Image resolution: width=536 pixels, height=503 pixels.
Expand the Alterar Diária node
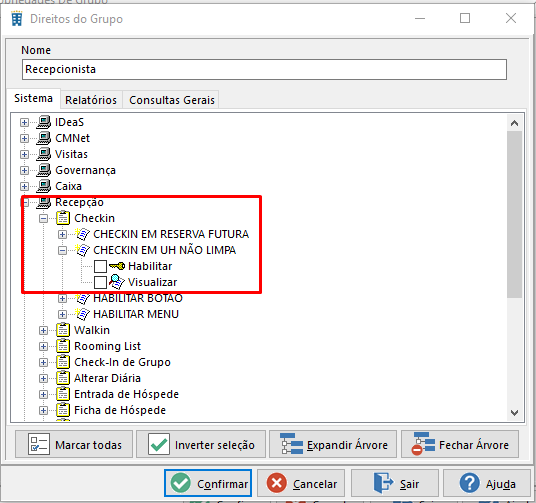[x=43, y=378]
